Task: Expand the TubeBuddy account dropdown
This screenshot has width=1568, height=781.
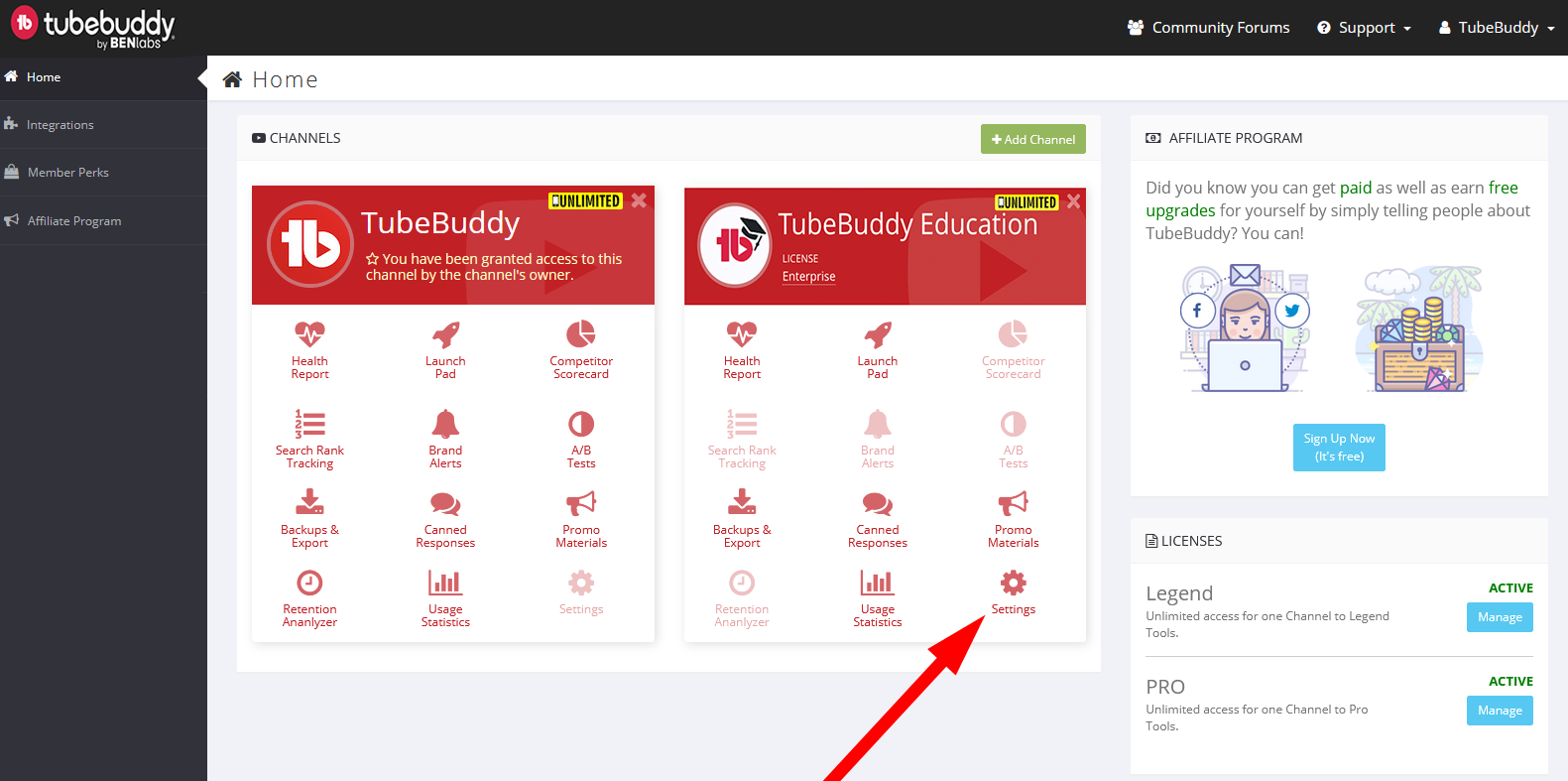Action: (1497, 28)
